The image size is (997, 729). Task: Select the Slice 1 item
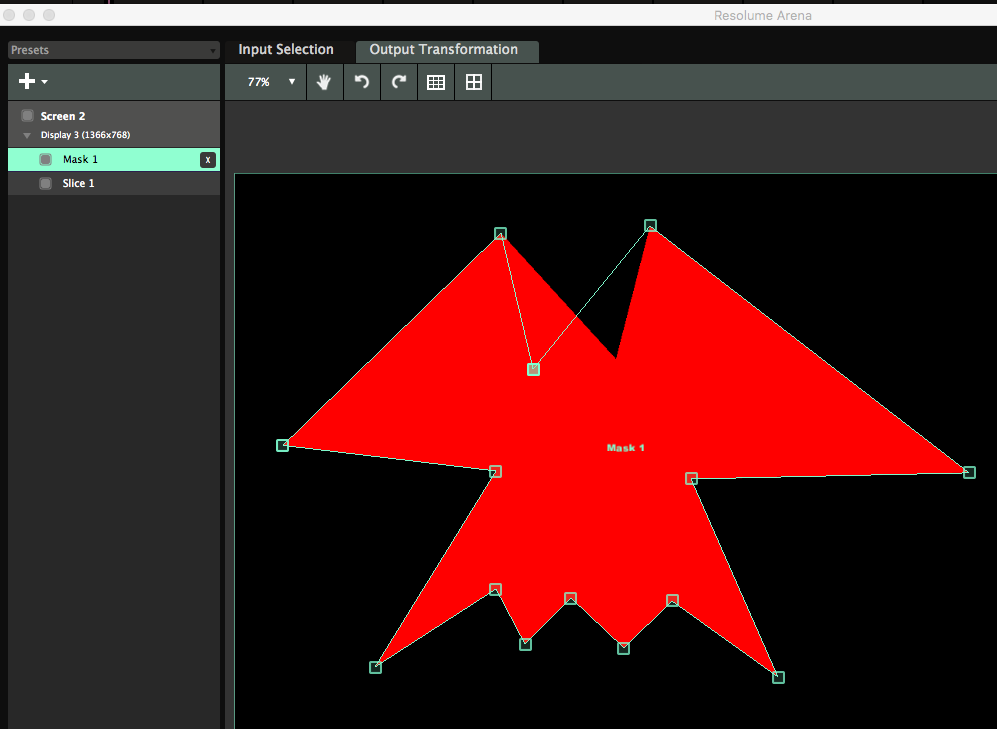(79, 184)
